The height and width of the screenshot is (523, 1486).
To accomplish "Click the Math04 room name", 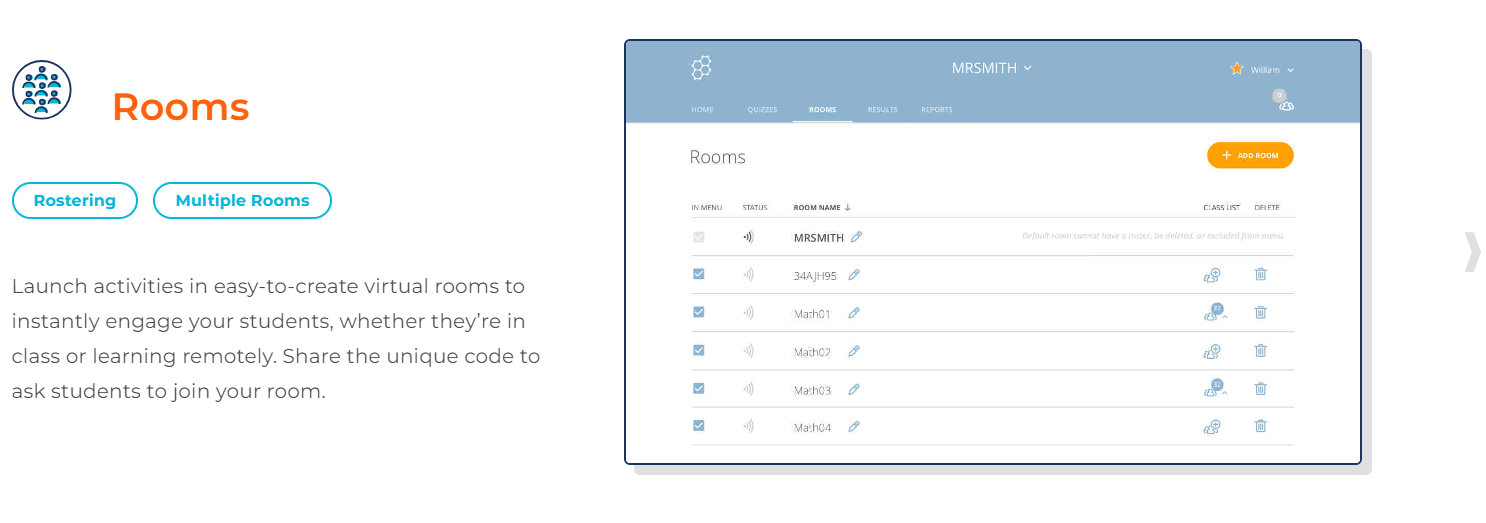I will (x=812, y=427).
